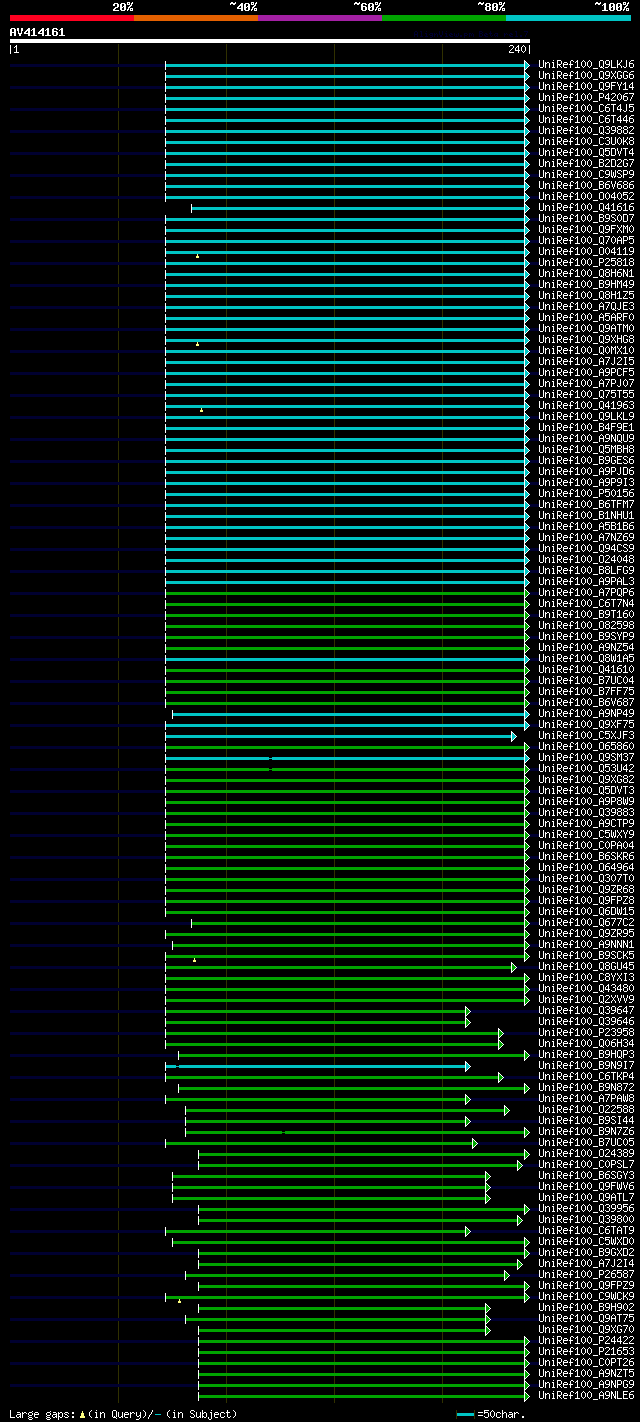Select the UniRef100_Q8H6N1 label
The width and height of the screenshot is (640, 1422).
tap(586, 273)
